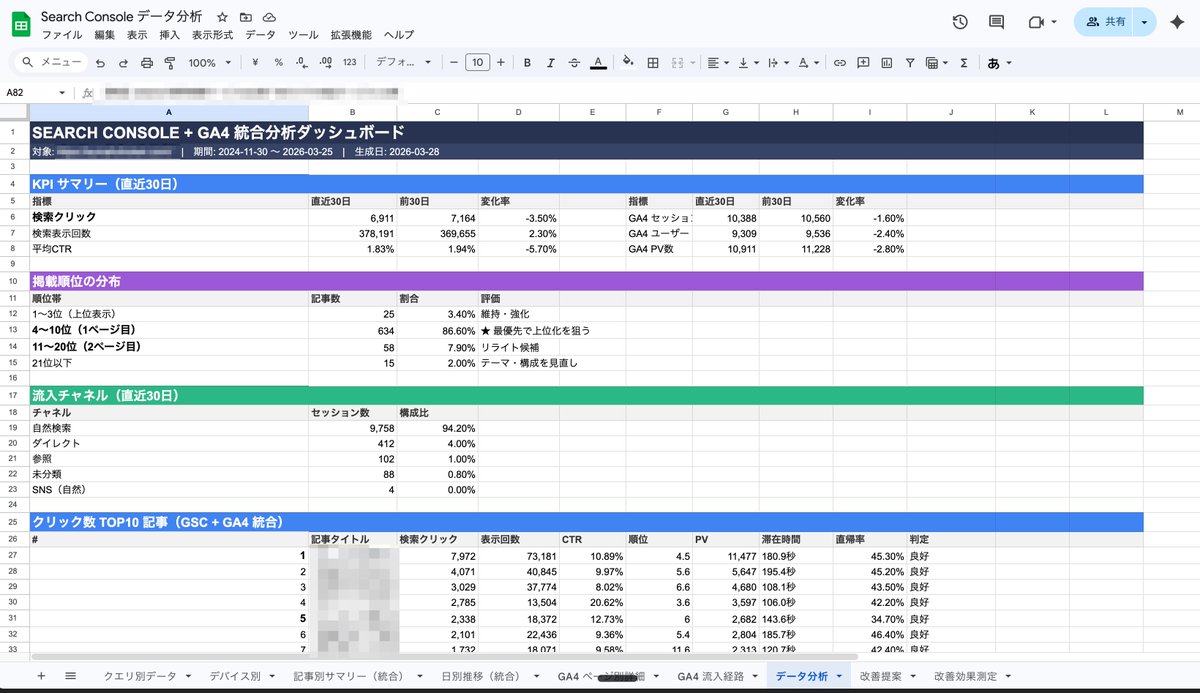Open the zoom 100% dropdown
Viewport: 1200px width, 693px height.
pos(210,62)
